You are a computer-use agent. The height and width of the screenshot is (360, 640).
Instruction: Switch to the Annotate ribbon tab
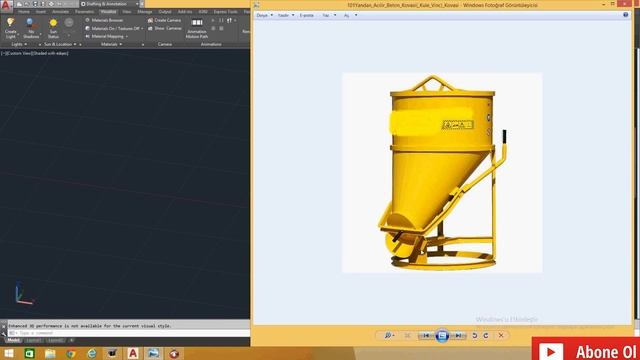coord(60,12)
